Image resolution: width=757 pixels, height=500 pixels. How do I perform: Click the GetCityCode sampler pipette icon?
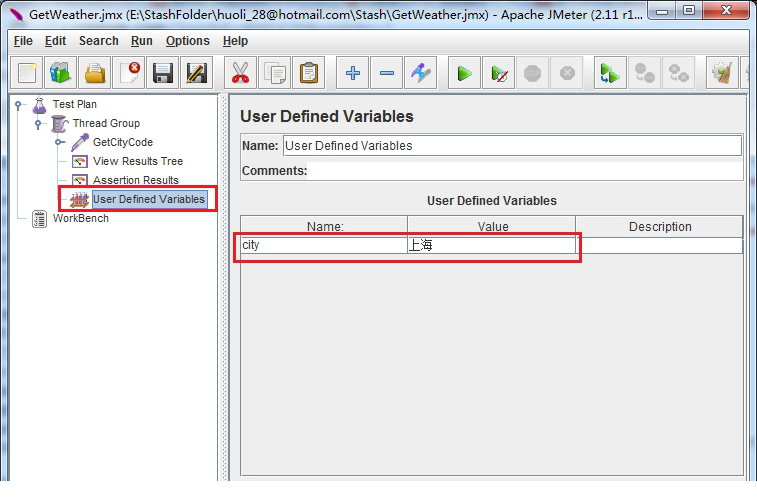(80, 142)
